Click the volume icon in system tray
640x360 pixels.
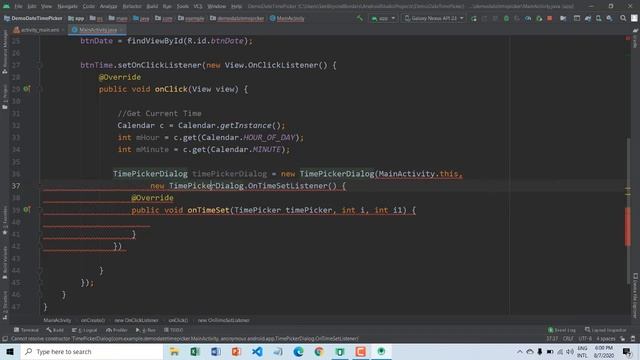570,351
